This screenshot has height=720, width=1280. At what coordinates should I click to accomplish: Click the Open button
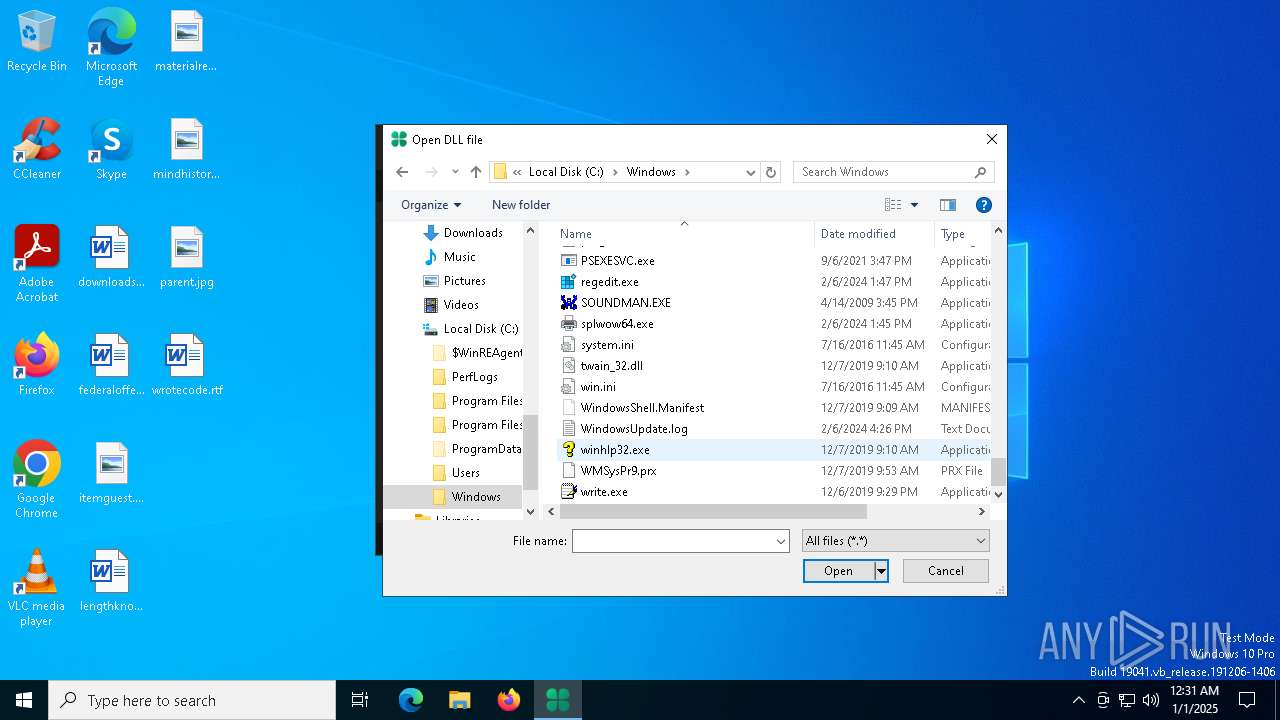pos(838,571)
